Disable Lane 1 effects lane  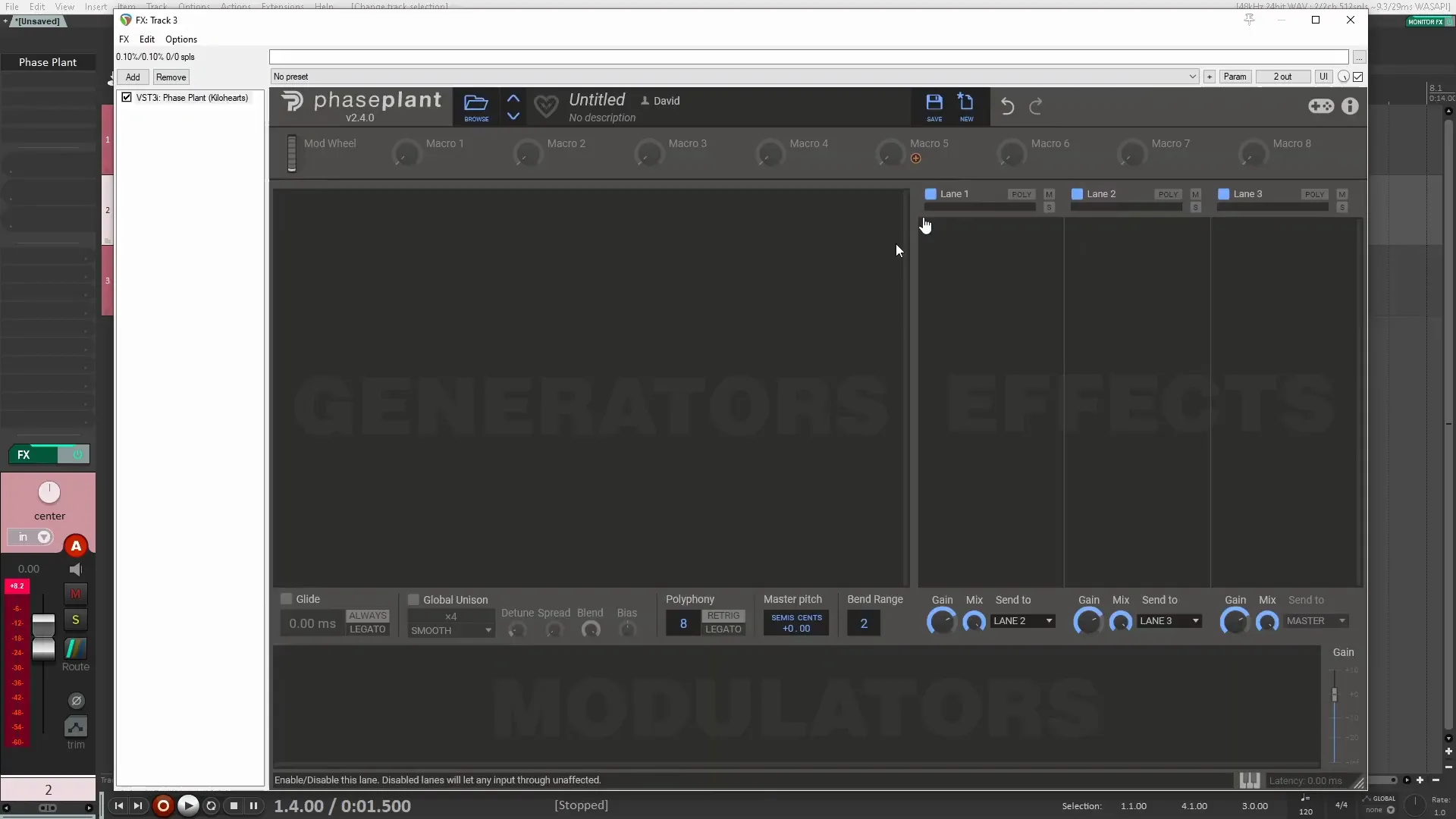(x=930, y=194)
